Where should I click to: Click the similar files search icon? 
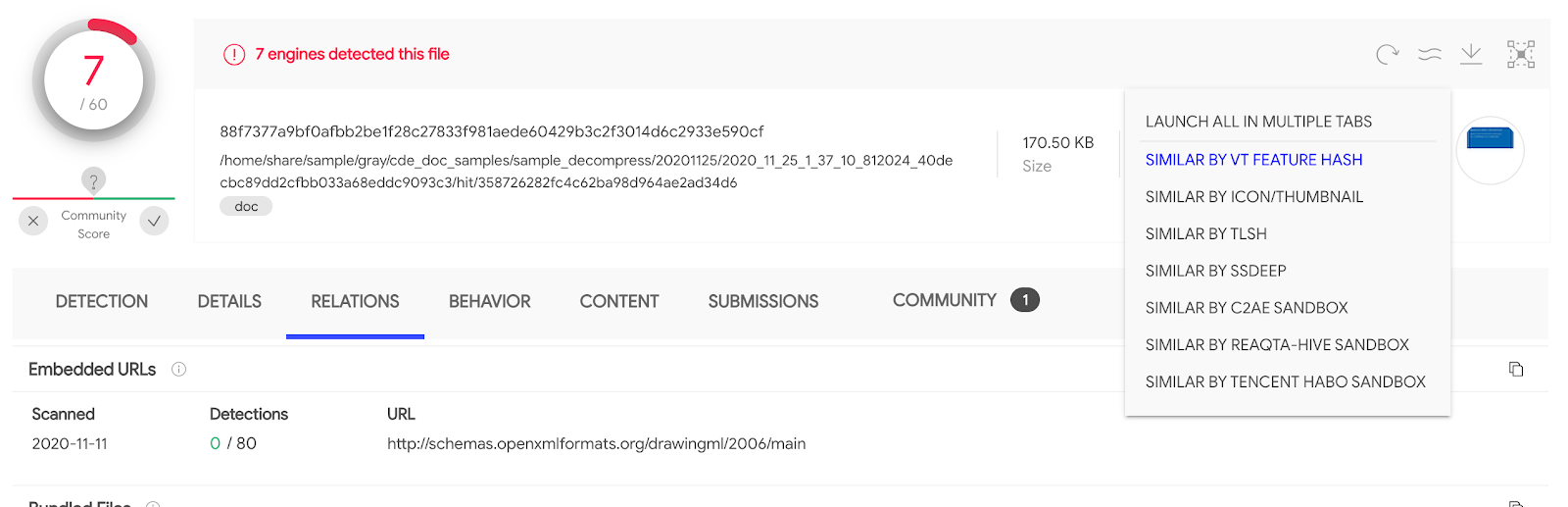point(1430,54)
